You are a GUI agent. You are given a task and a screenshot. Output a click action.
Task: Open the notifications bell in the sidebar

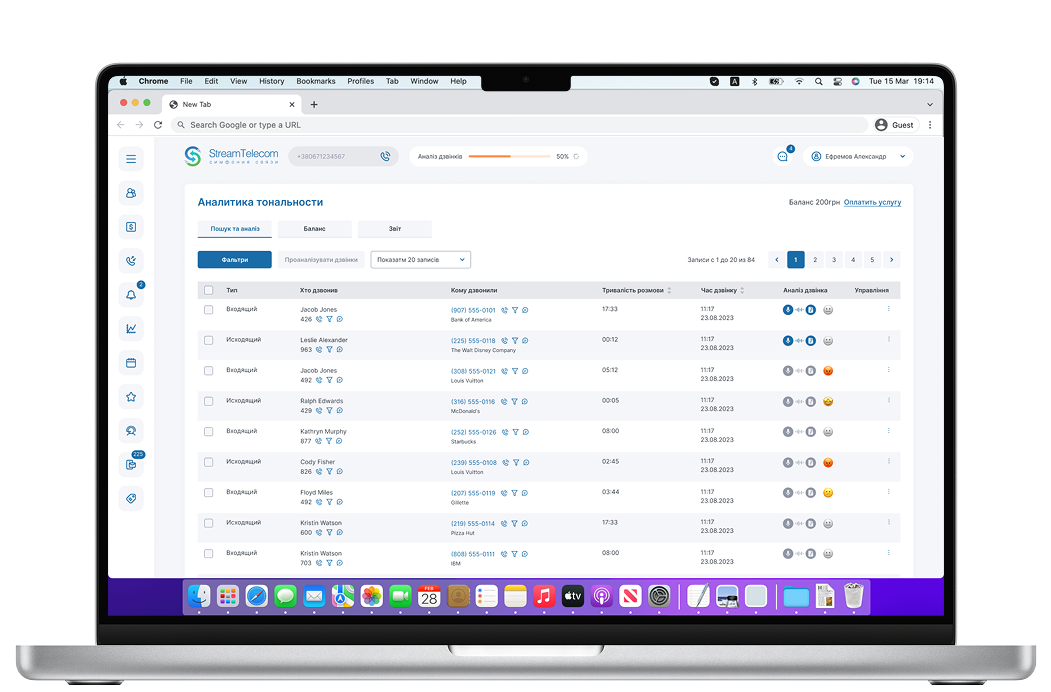pyautogui.click(x=131, y=295)
